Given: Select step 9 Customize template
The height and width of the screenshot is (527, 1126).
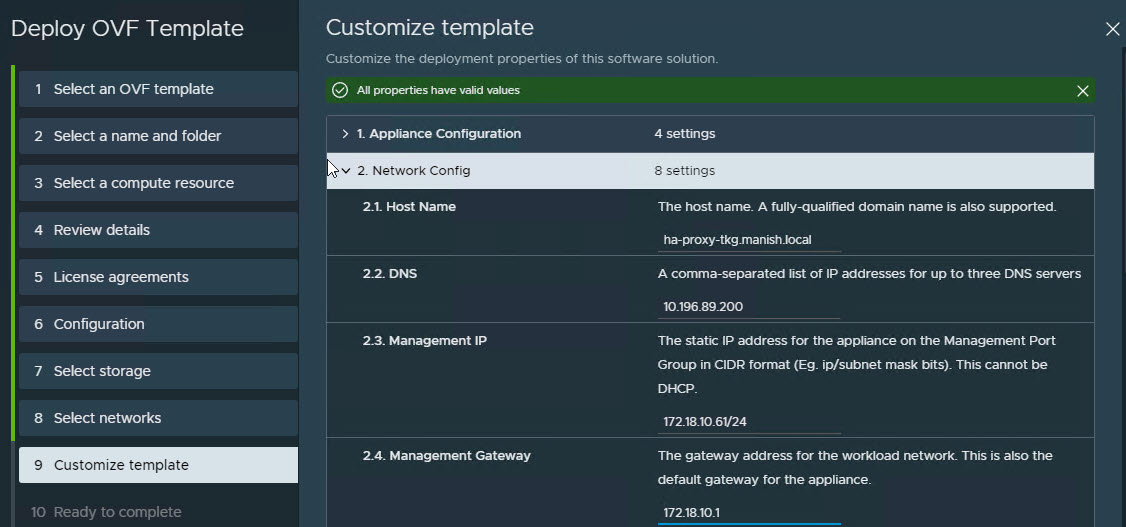Looking at the screenshot, I should click(x=157, y=465).
